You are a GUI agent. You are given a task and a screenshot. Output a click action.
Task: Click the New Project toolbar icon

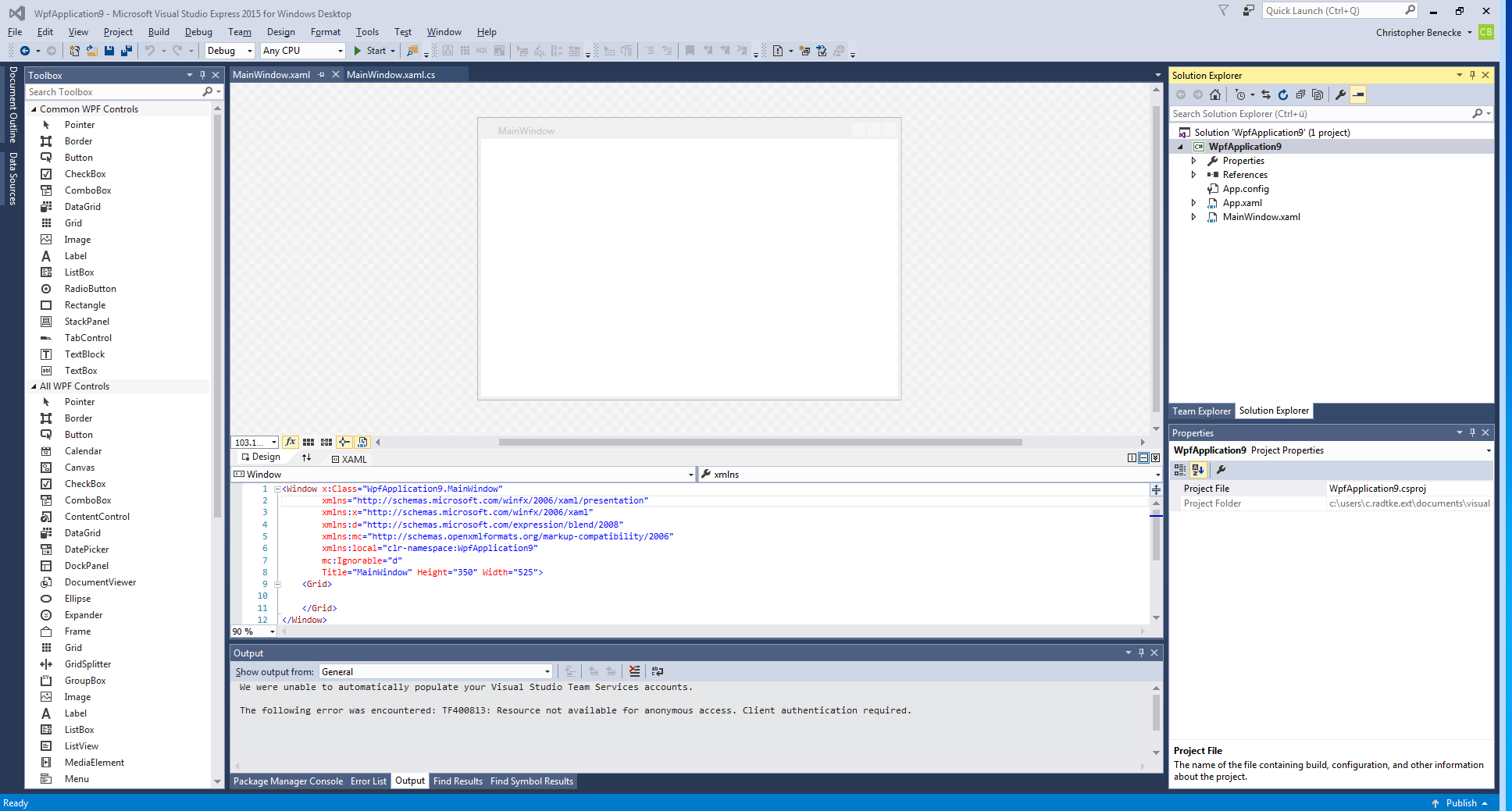point(74,51)
